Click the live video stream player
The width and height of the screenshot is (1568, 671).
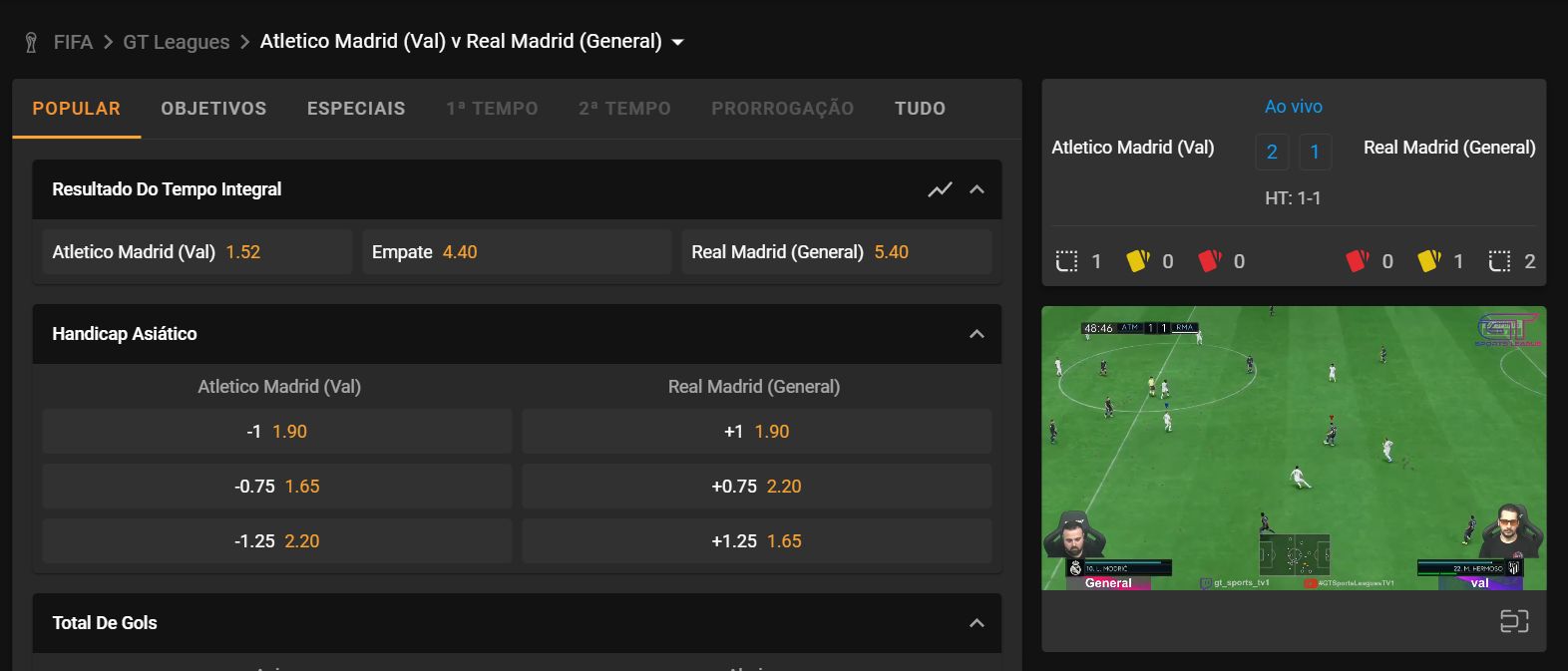(1293, 447)
